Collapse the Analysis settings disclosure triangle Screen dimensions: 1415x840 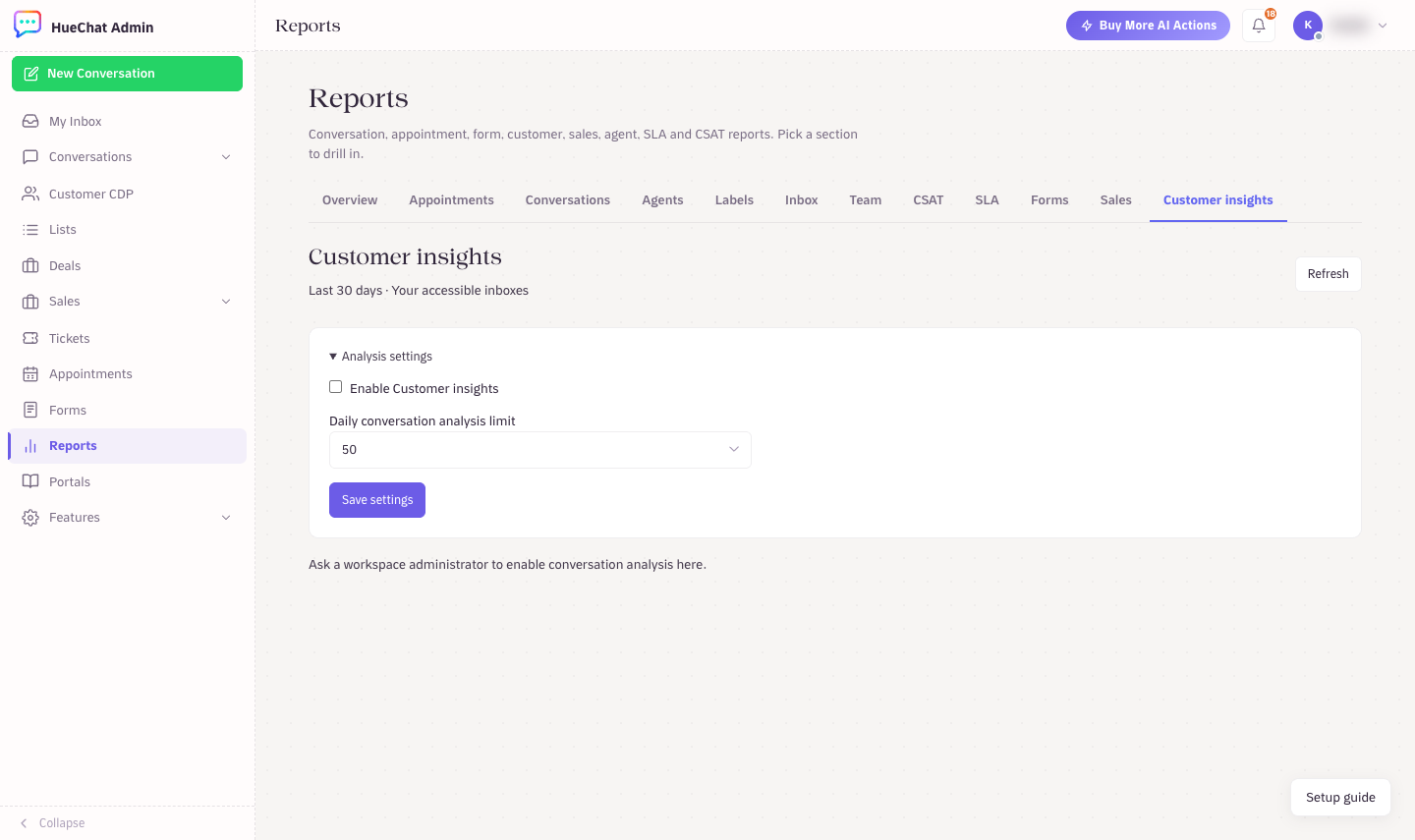click(x=333, y=357)
